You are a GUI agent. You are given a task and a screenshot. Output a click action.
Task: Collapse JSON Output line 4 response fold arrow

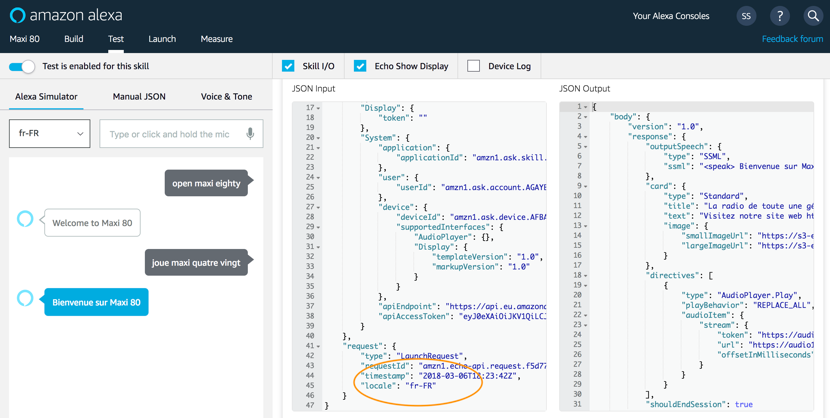585,137
